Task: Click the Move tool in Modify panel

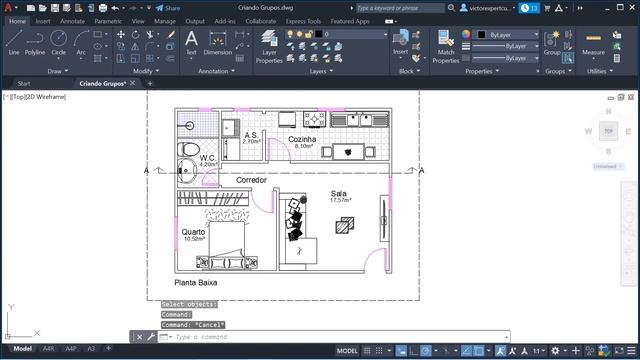Action: [x=121, y=35]
